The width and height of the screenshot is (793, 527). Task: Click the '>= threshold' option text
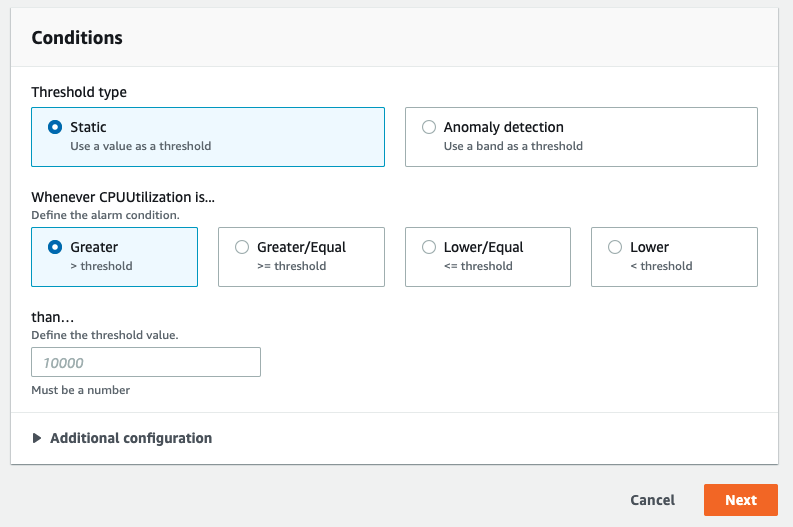291,266
